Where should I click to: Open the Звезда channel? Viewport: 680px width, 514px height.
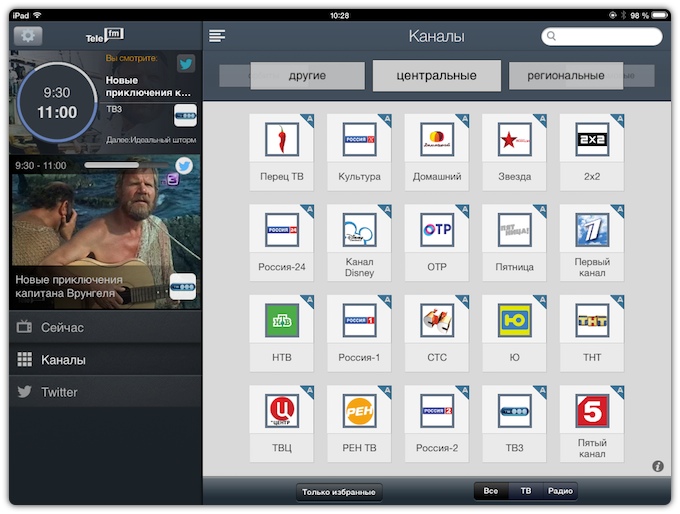click(x=514, y=152)
